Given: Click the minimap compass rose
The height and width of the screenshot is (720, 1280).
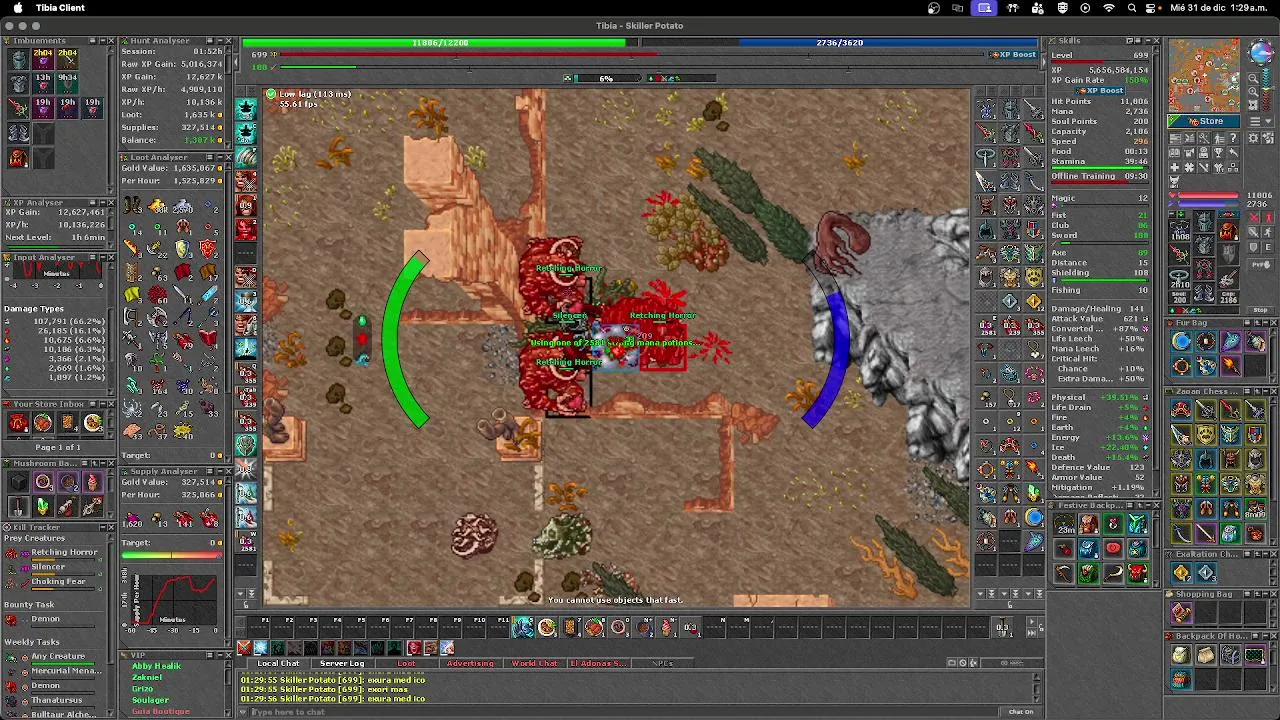Looking at the screenshot, I should 1261,53.
